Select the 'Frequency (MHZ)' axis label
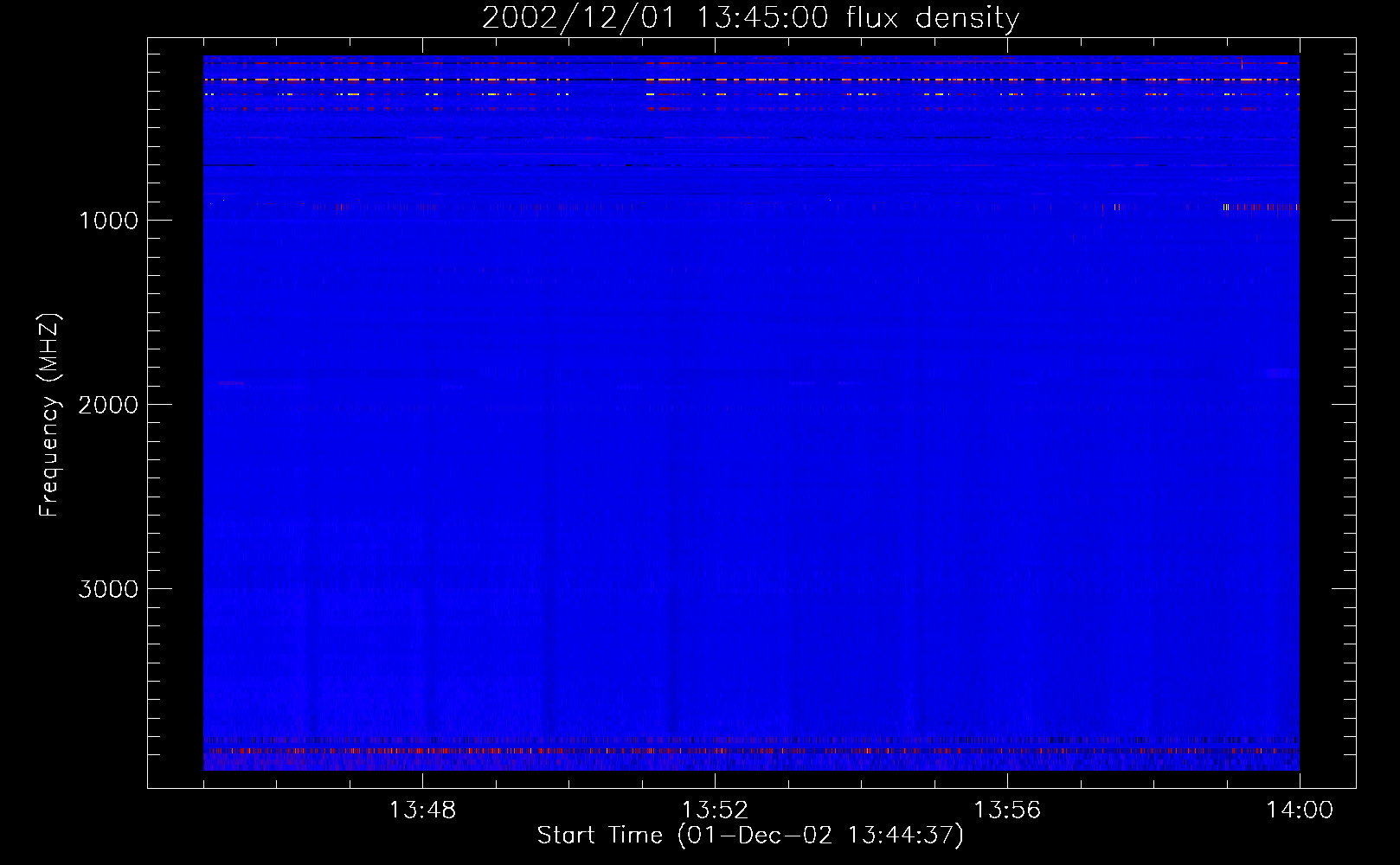Screen dimensions: 1400x865 point(48,415)
